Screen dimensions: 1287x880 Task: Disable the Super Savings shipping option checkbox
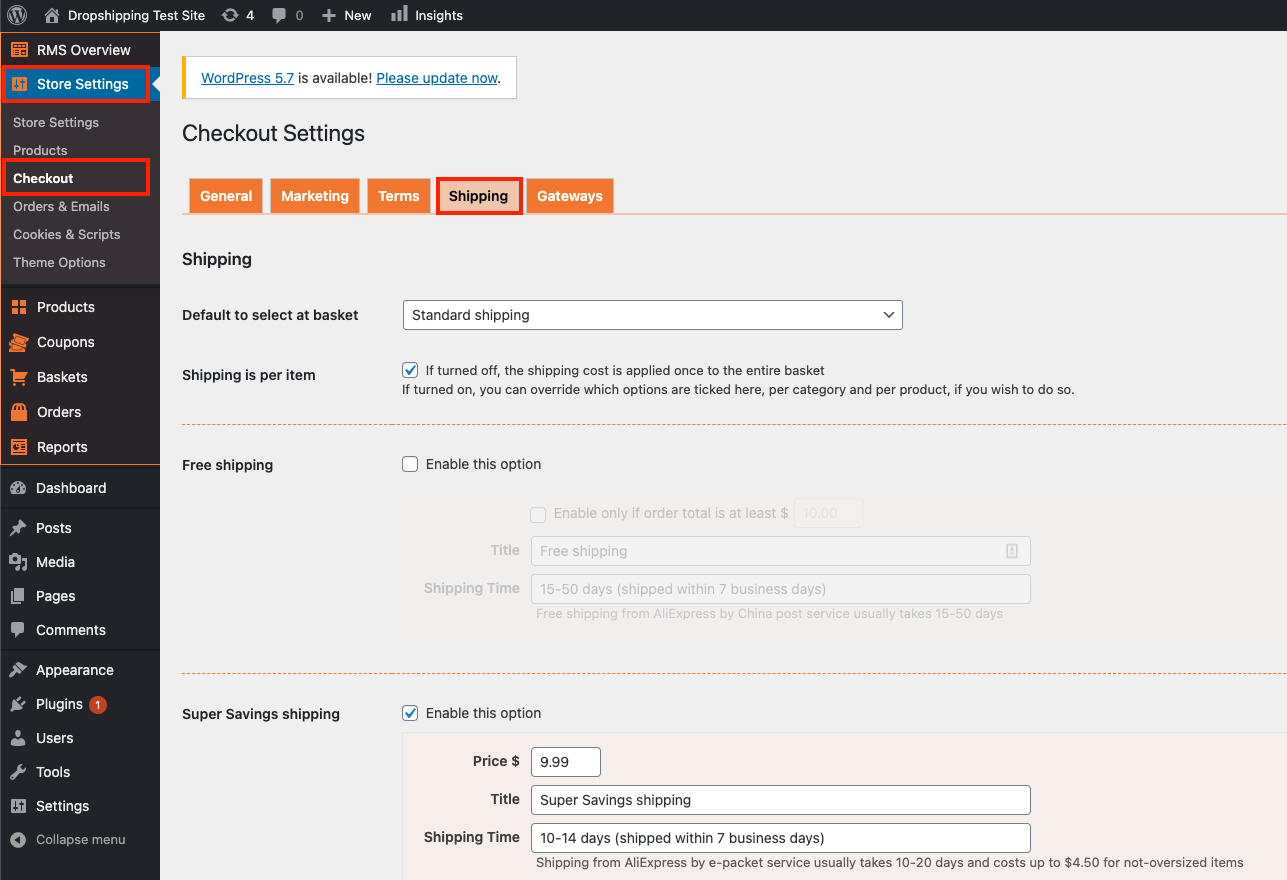coord(410,713)
